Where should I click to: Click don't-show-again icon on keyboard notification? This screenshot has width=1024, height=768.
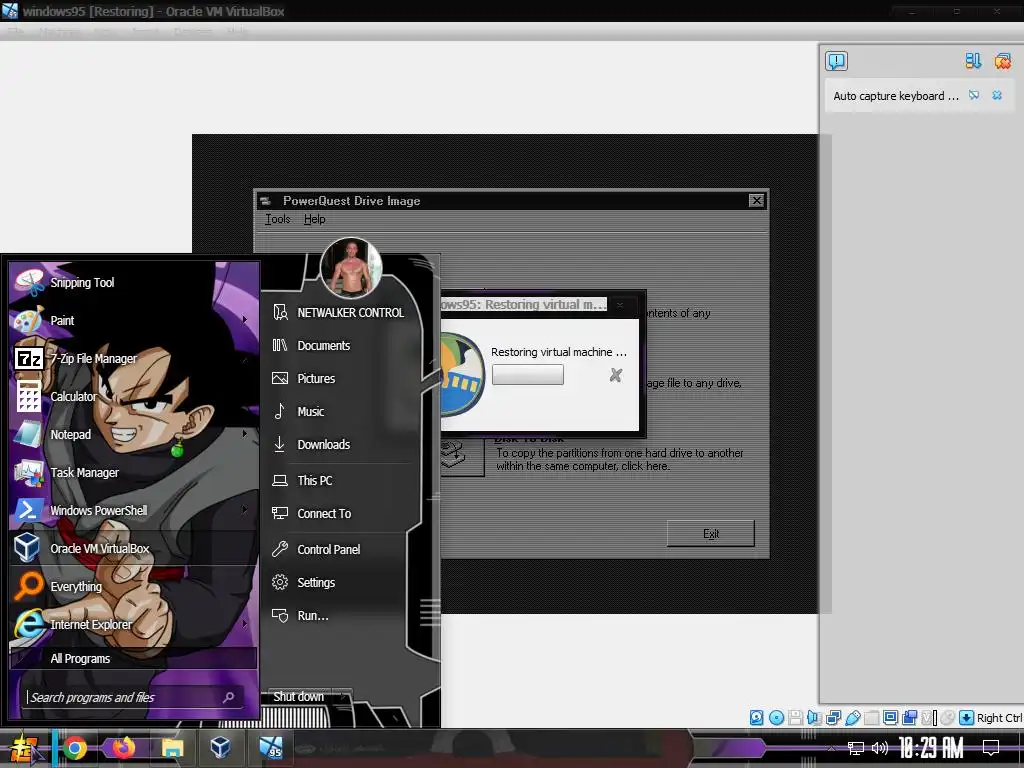974,95
